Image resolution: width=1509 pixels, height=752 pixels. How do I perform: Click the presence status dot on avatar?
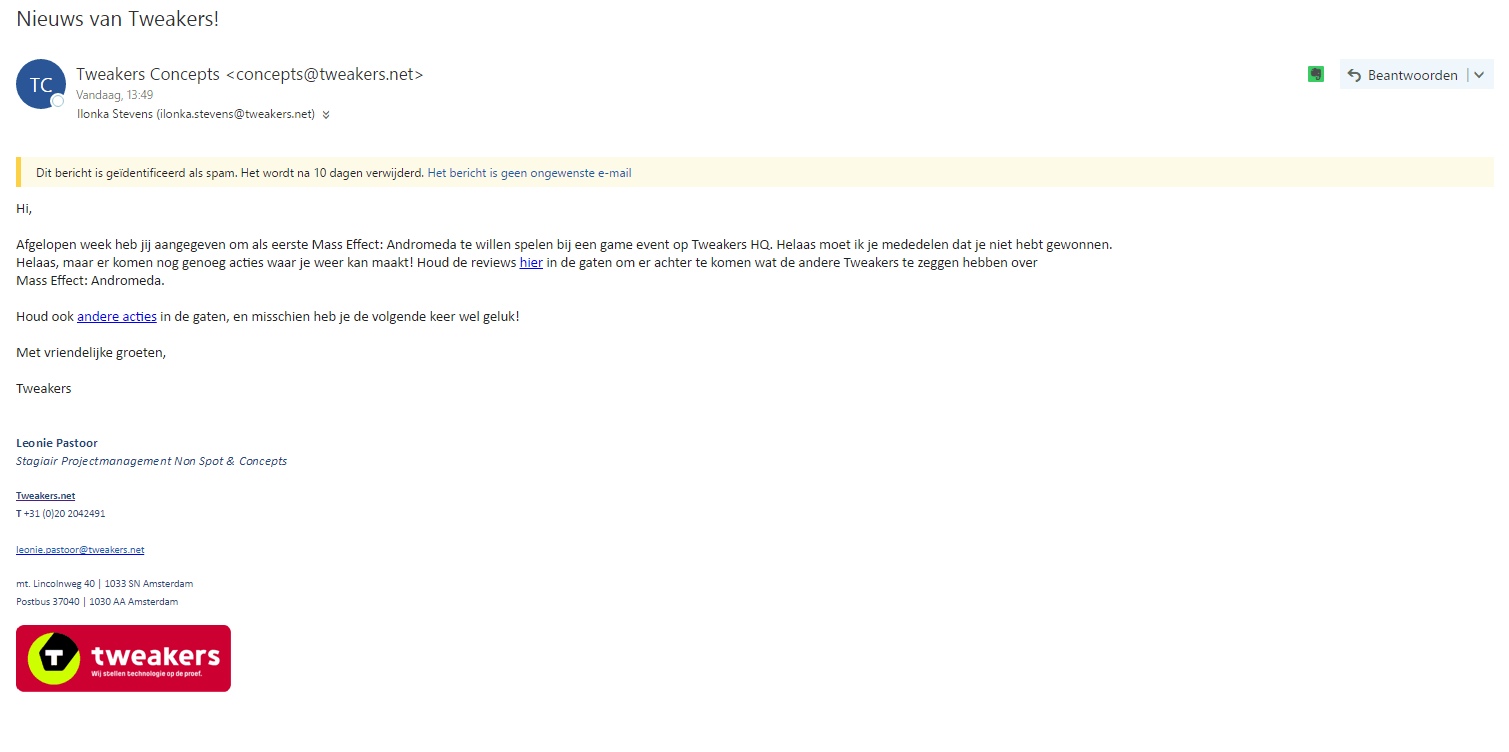click(58, 101)
